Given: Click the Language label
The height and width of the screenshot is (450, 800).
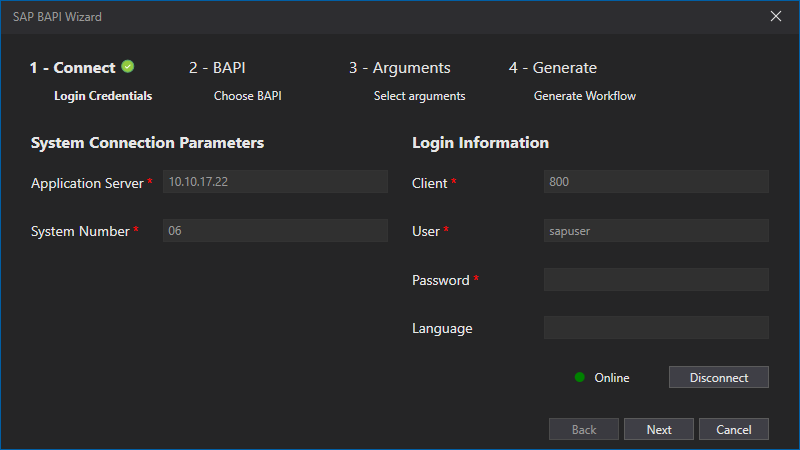Looking at the screenshot, I should (x=442, y=329).
